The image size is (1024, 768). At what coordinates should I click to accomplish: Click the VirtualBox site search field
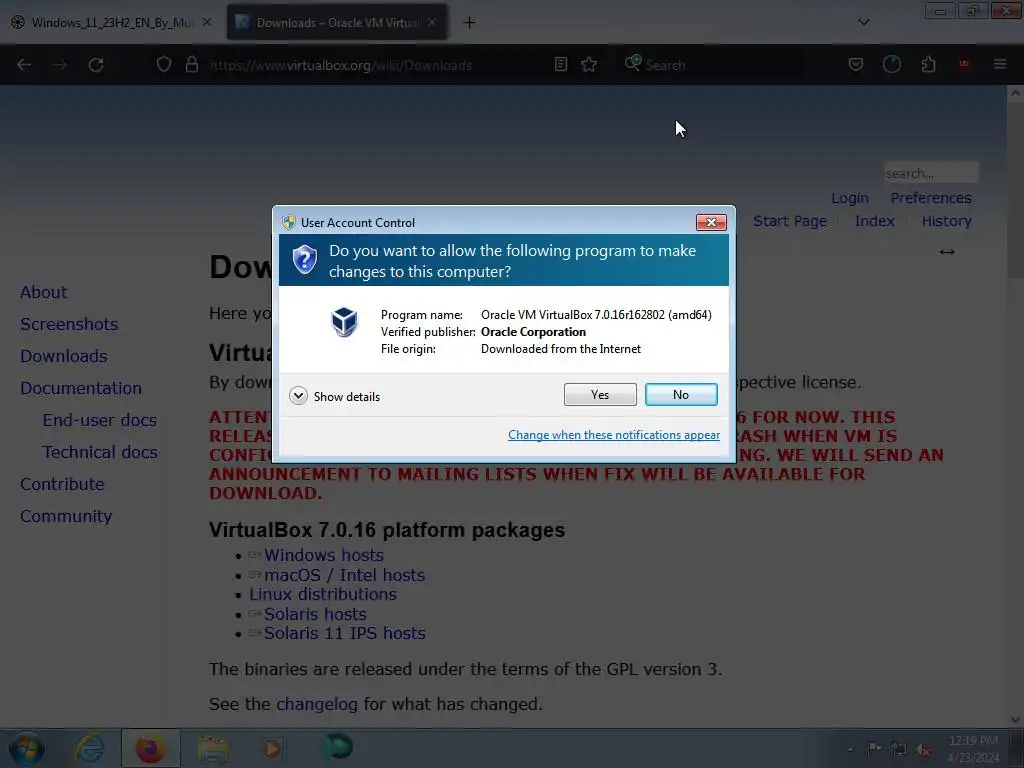tap(931, 173)
